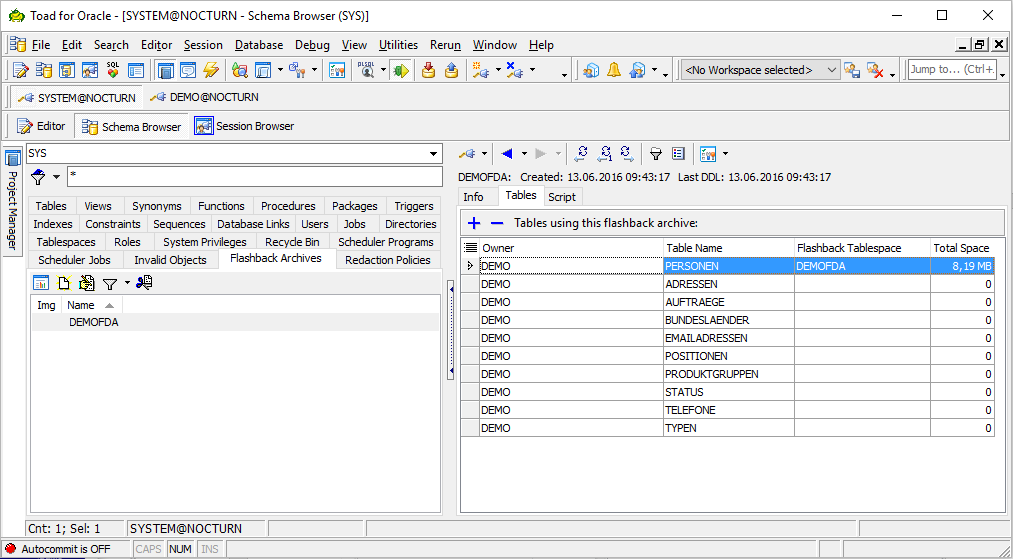Screen dimensions: 1013x559
Task: Expand dropdown arrow beside object filter funnel
Action: click(x=127, y=283)
